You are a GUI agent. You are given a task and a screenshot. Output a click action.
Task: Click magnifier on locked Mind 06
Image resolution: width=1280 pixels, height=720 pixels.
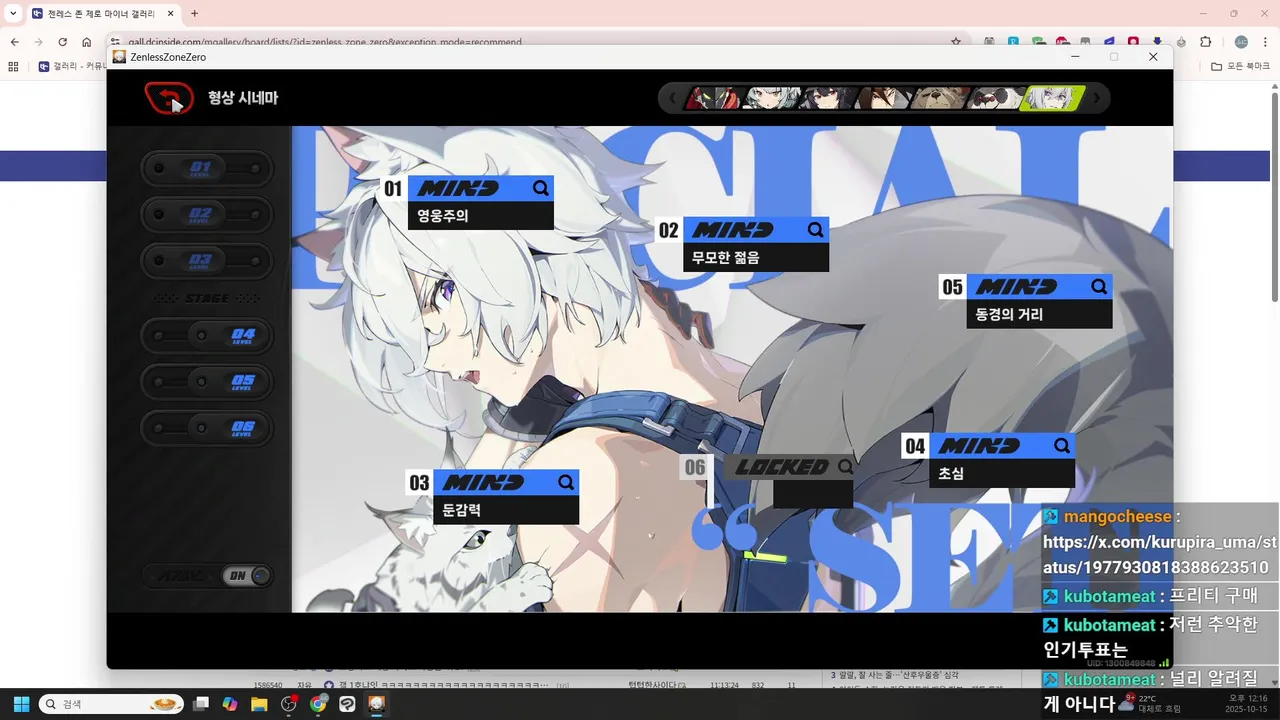tap(845, 467)
